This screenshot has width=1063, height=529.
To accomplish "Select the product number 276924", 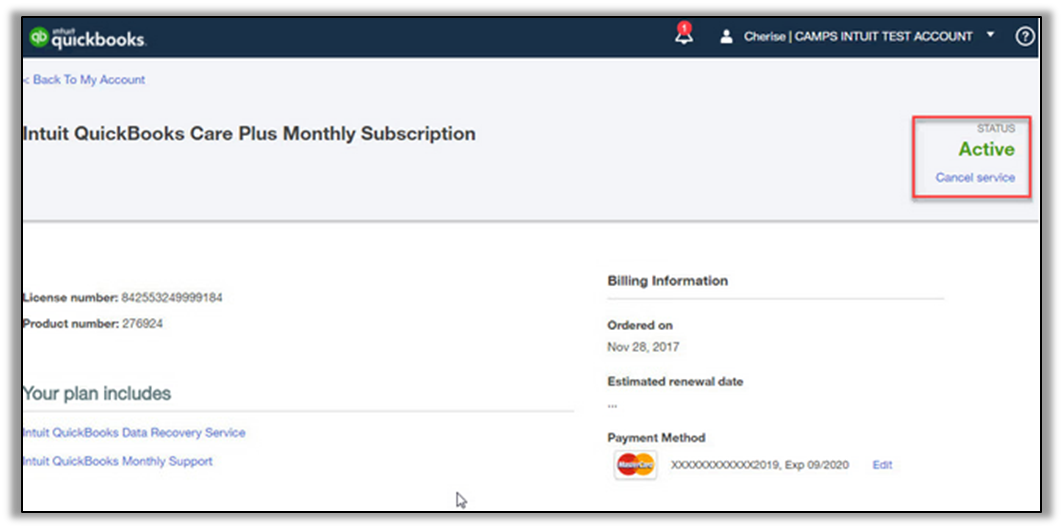I will point(142,324).
